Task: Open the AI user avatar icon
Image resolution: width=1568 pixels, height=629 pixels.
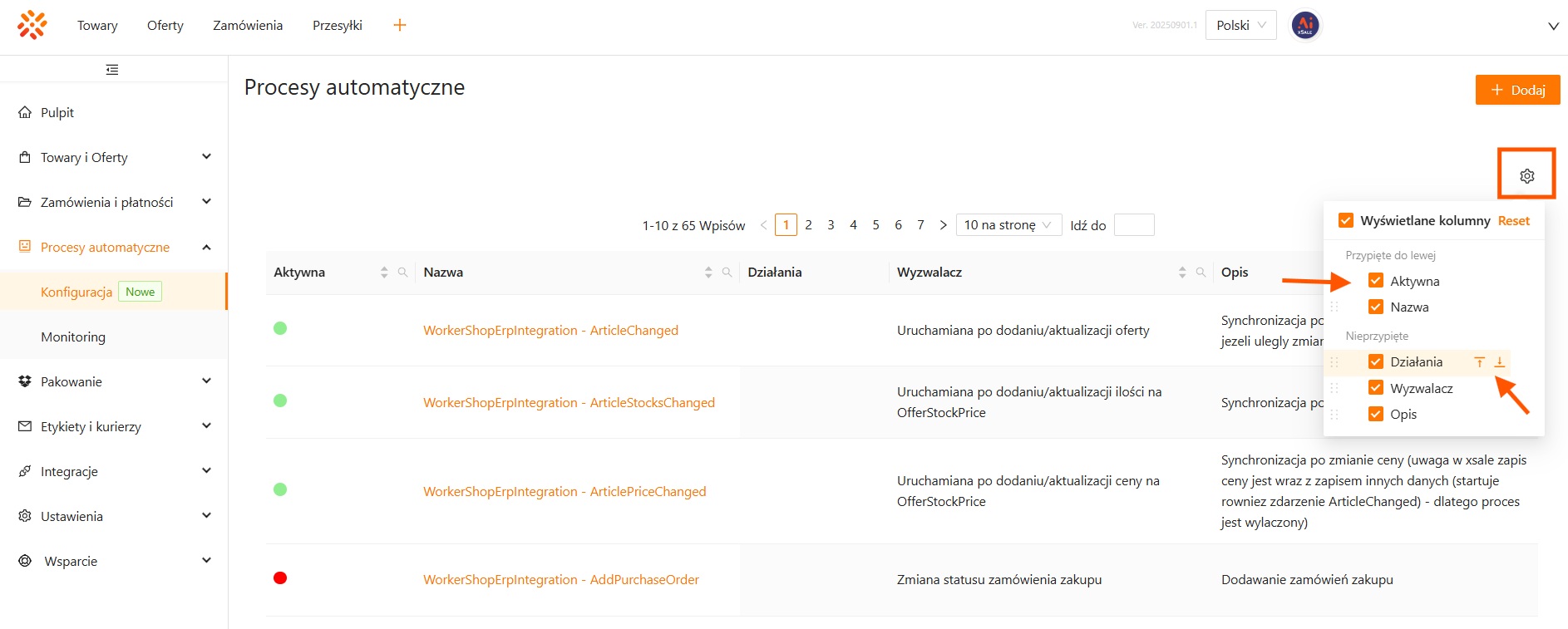Action: click(x=1304, y=25)
